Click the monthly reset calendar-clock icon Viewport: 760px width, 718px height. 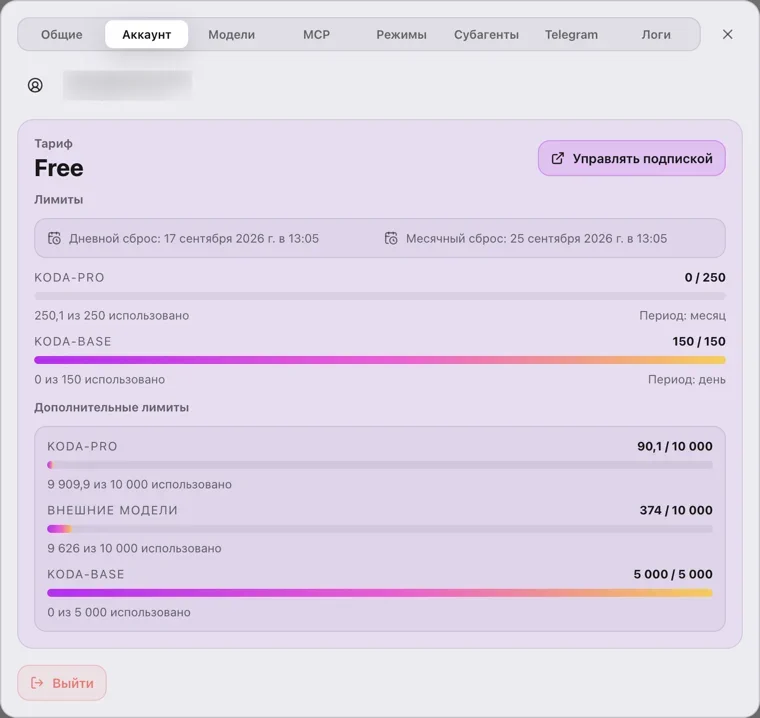(391, 239)
